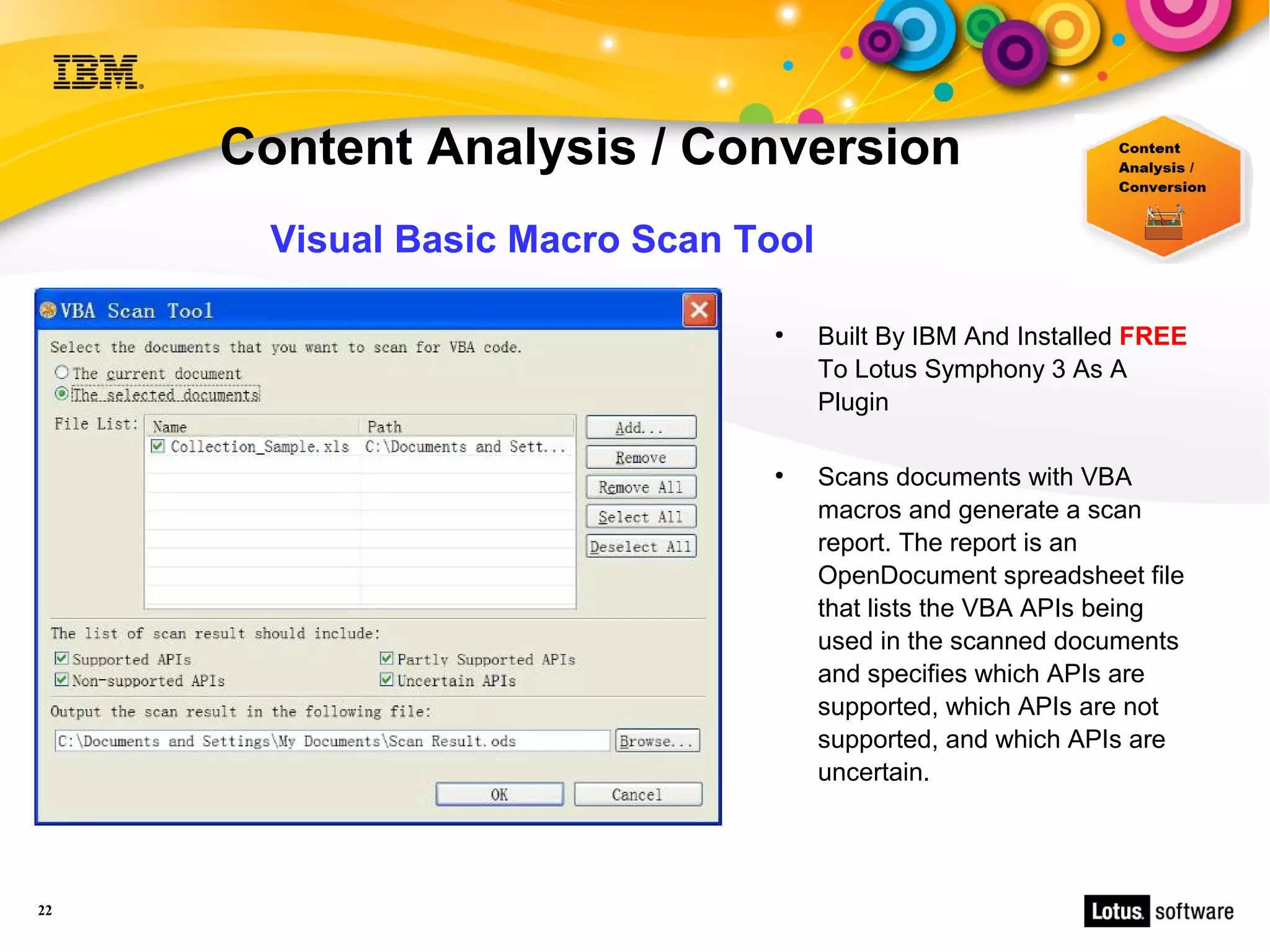Click the IBM logo
The image size is (1270, 952).
click(98, 73)
